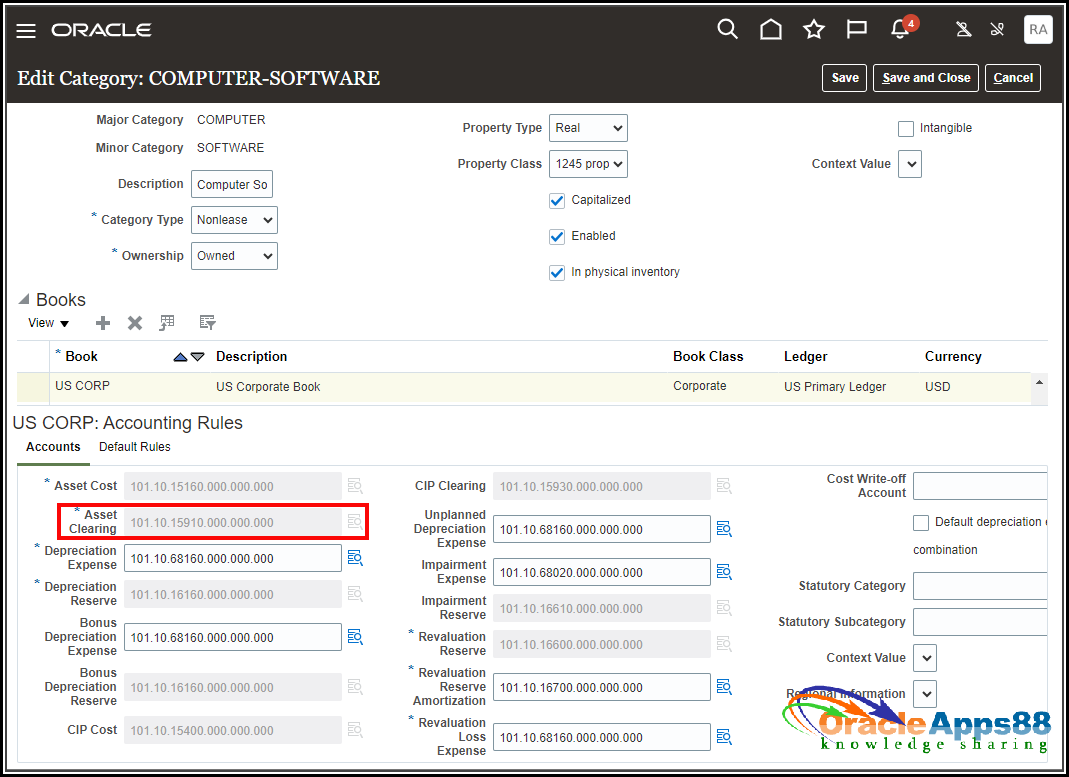Image resolution: width=1069 pixels, height=777 pixels.
Task: Click Revaluation Loss Expense account field
Action: [x=601, y=737]
